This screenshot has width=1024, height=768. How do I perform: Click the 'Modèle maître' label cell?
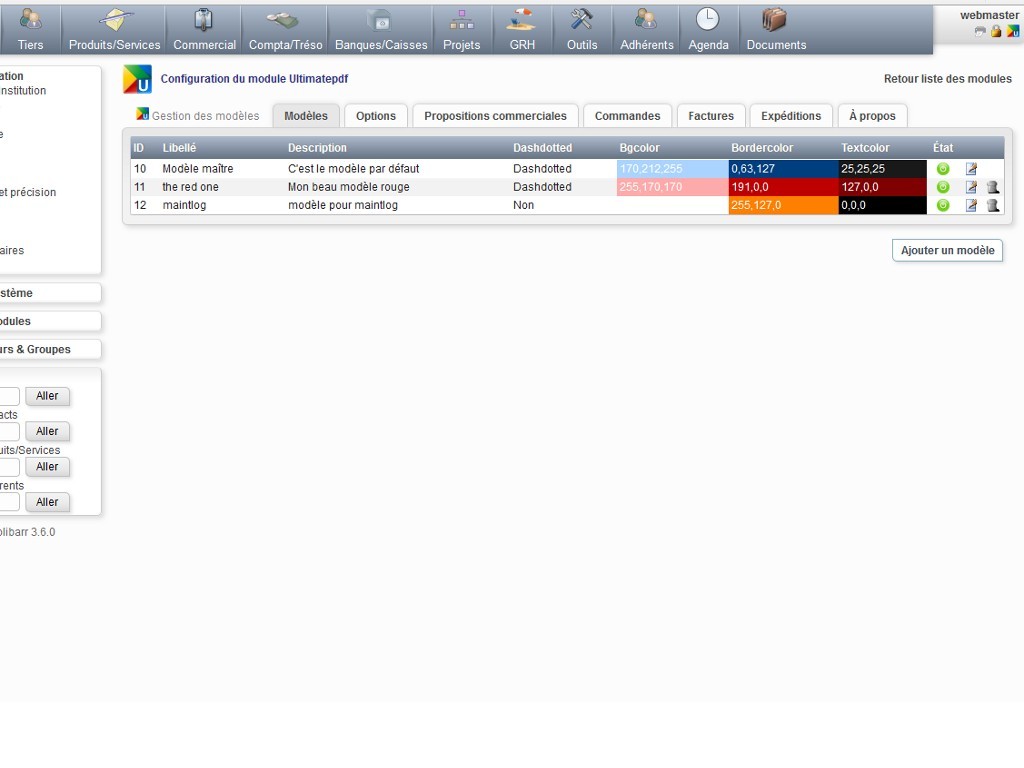tap(197, 168)
